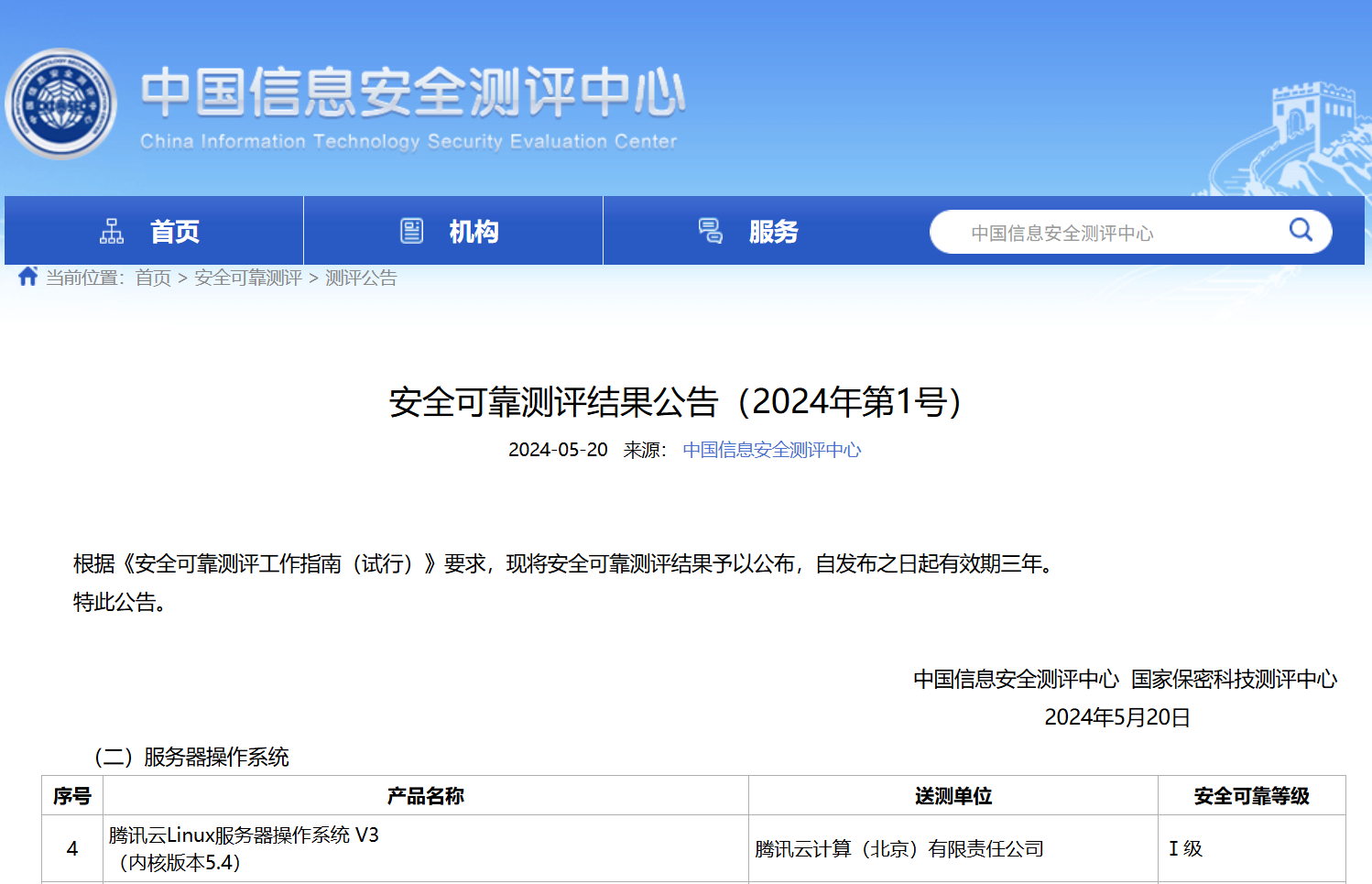Viewport: 1372px width, 884px height.
Task: Open the 机构 navigation menu item
Action: (x=474, y=232)
